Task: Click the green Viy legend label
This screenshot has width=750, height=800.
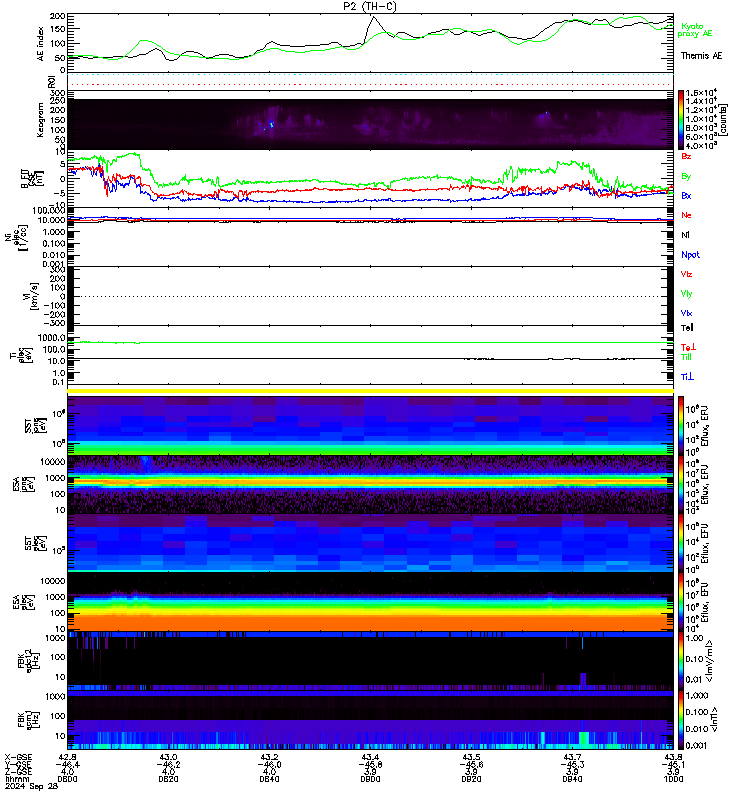Action: pyautogui.click(x=686, y=294)
